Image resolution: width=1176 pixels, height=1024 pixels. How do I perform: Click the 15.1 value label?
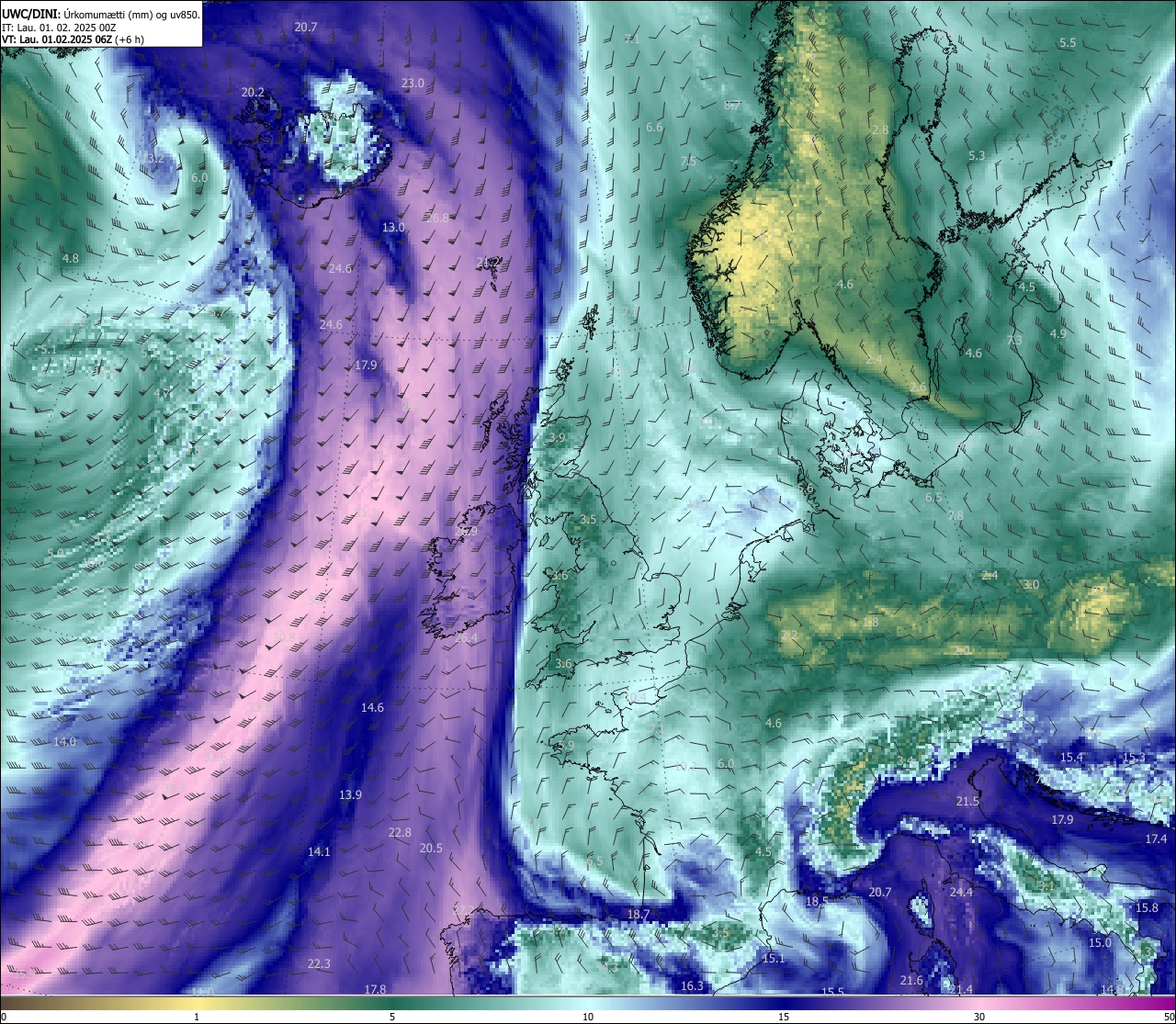tap(774, 958)
